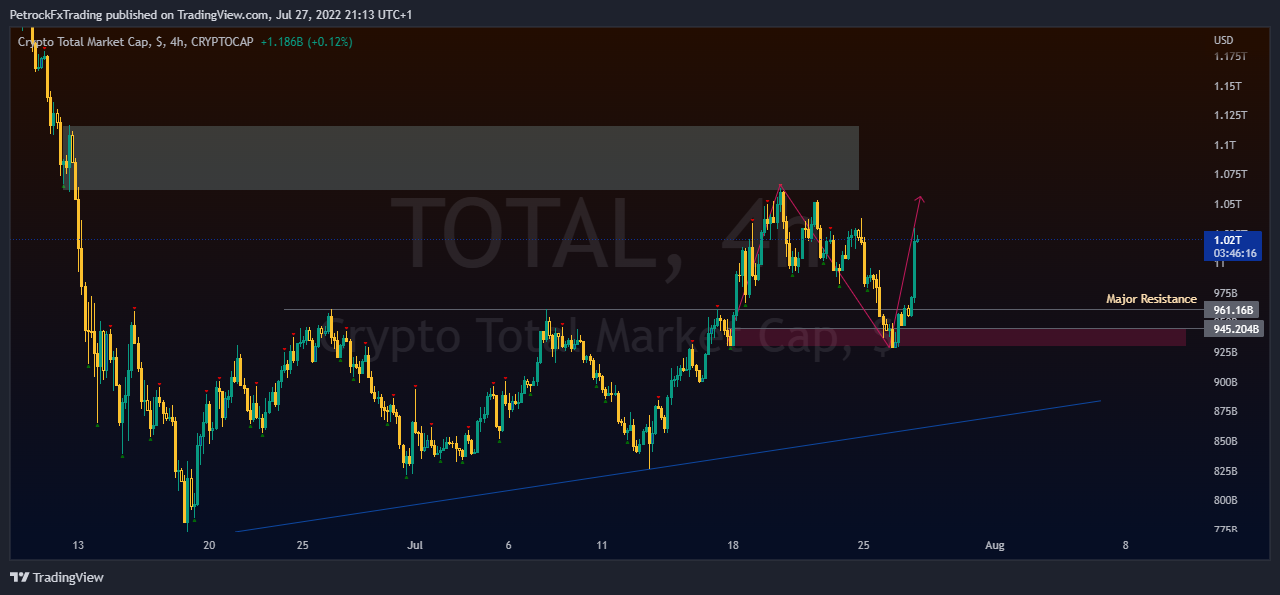Screen dimensions: 1280x595
Task: Select the 961.16B price line label
Action: (1234, 310)
